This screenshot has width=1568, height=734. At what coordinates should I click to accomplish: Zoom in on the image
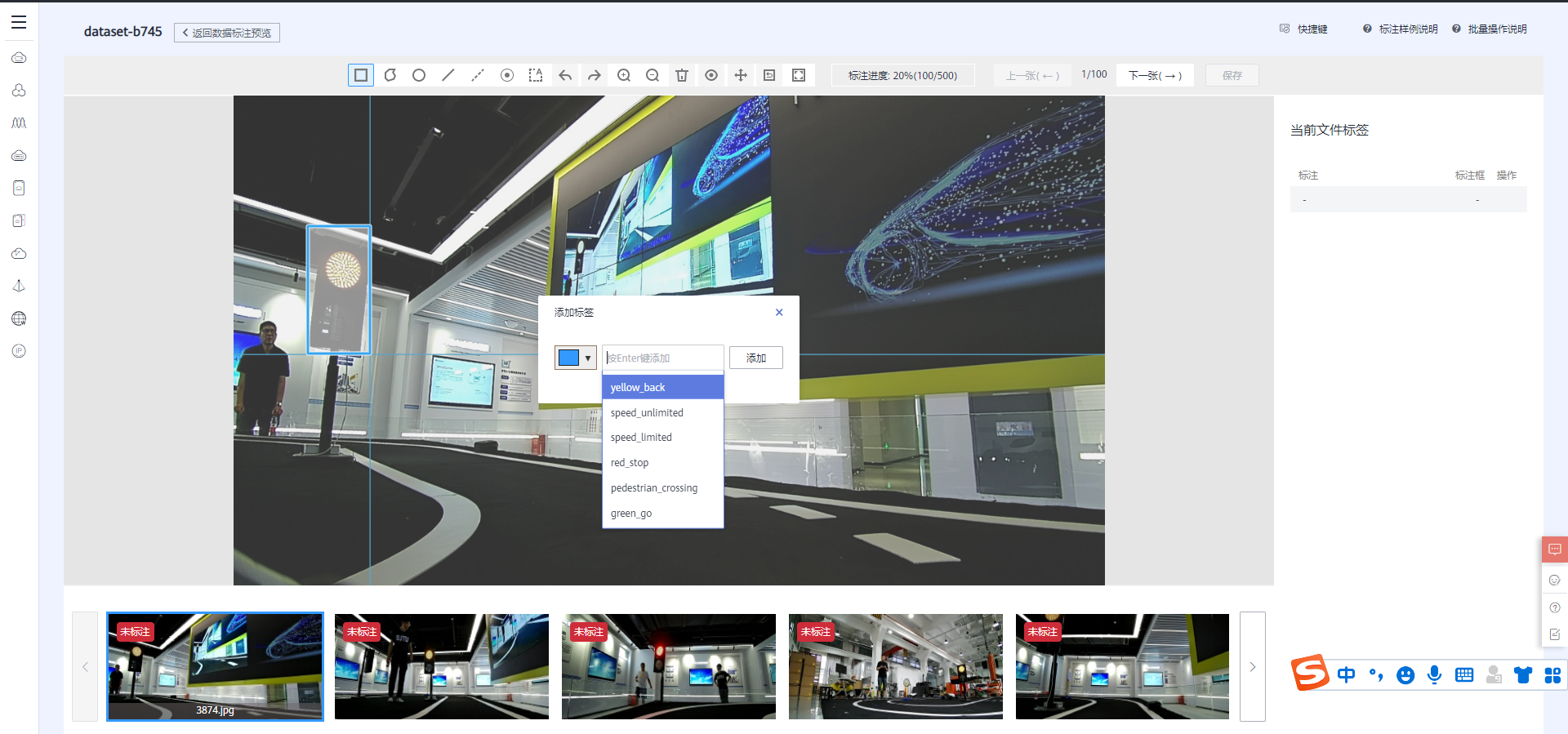(x=624, y=75)
